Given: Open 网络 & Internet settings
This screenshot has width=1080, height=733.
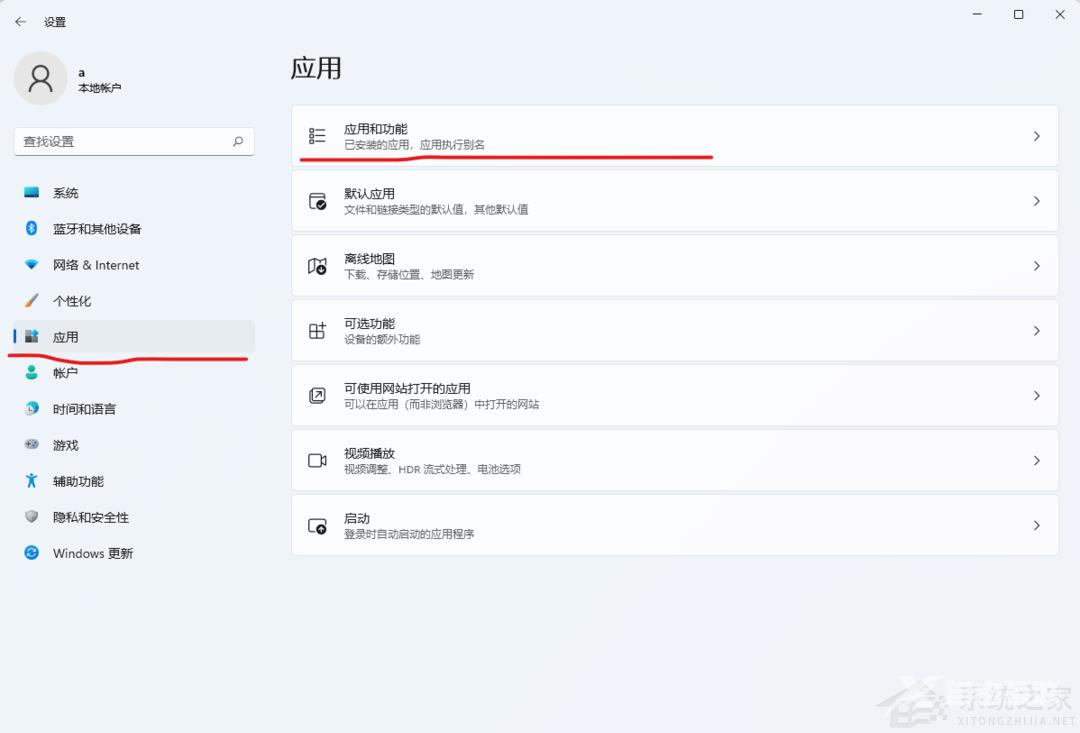Looking at the screenshot, I should pos(95,264).
